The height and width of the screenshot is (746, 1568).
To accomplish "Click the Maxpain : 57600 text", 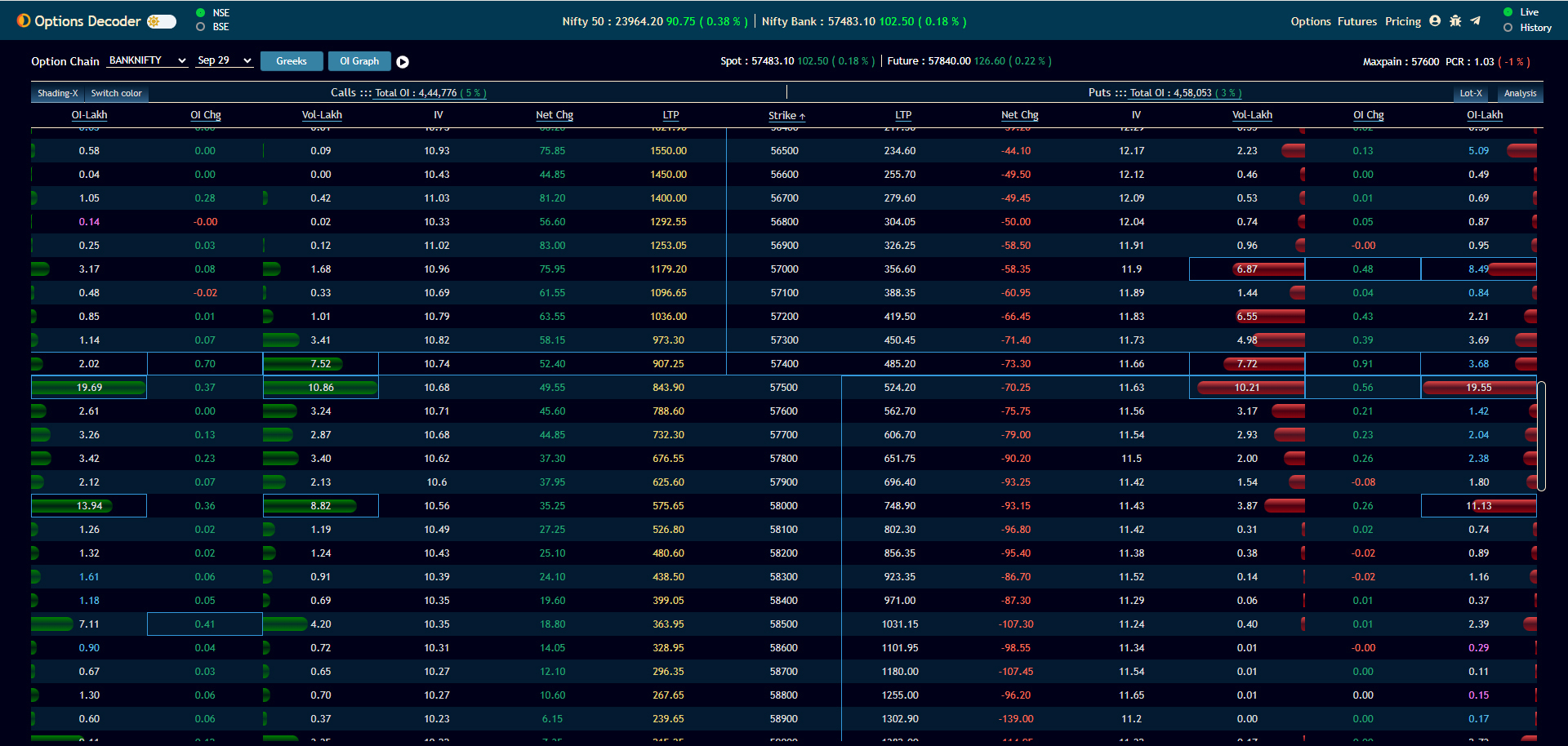I will [x=1401, y=62].
